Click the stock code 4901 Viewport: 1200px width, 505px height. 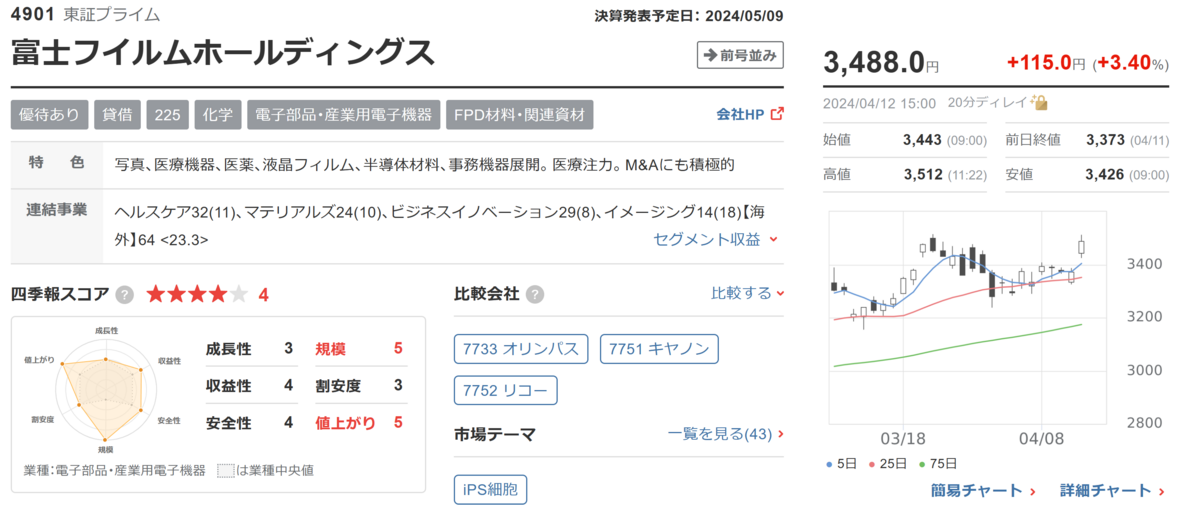tap(32, 15)
